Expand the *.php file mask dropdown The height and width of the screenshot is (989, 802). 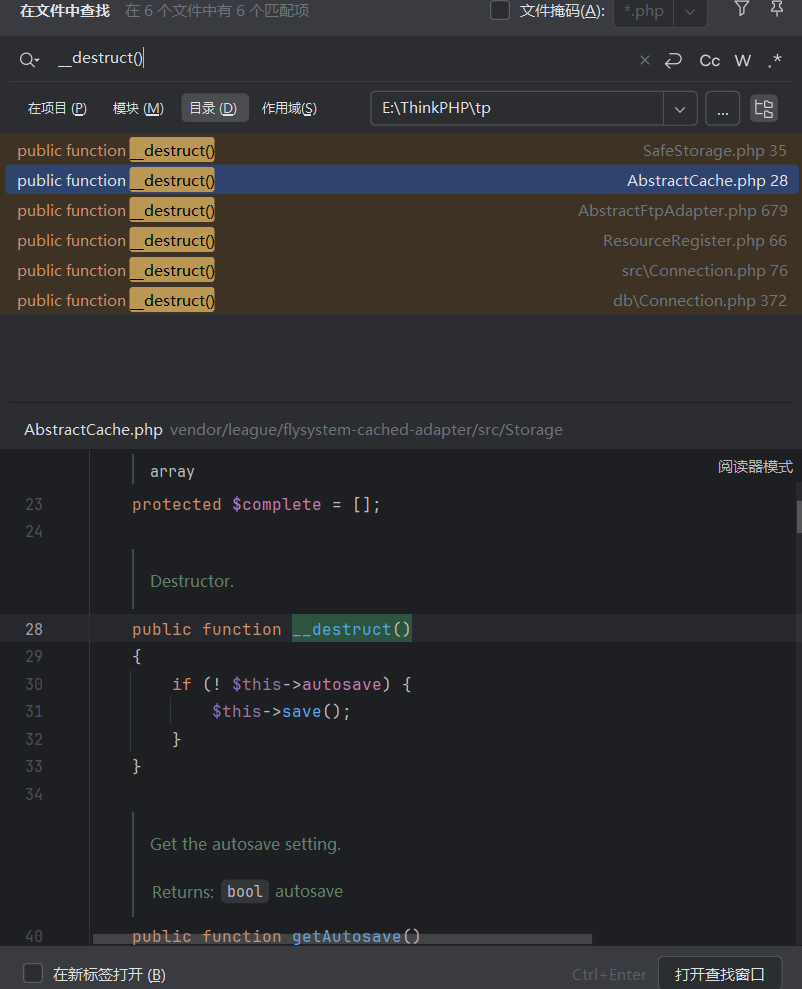689,12
